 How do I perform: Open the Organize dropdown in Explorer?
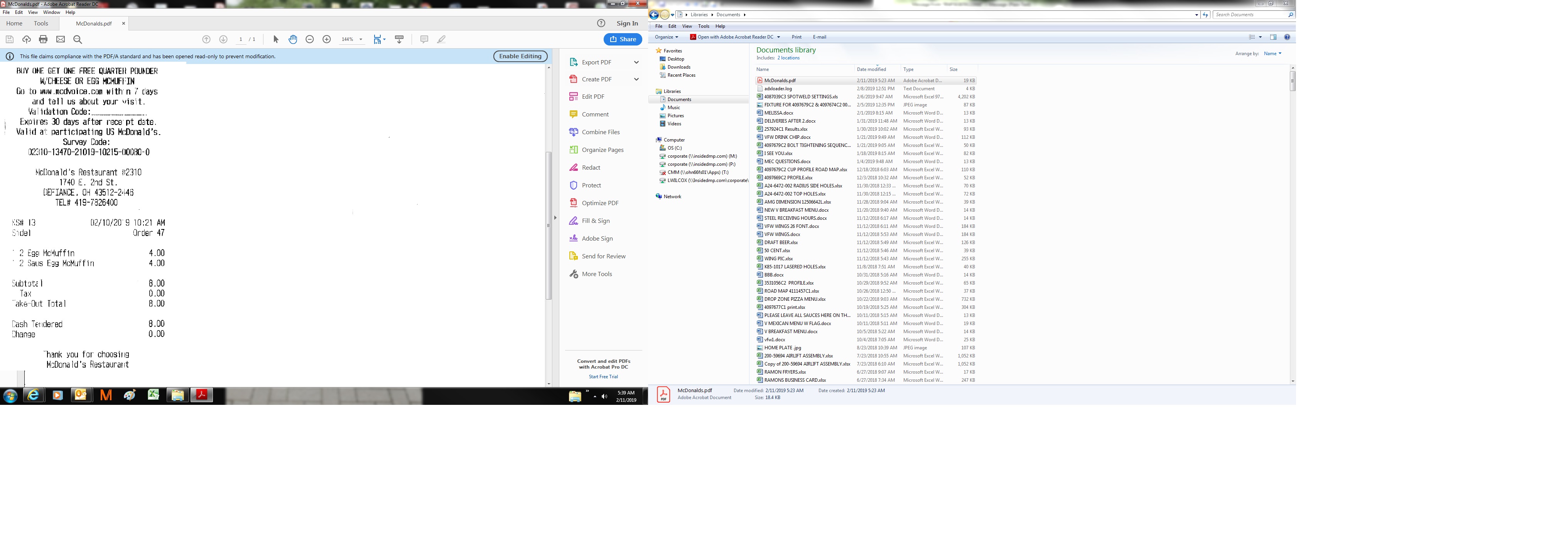(667, 37)
